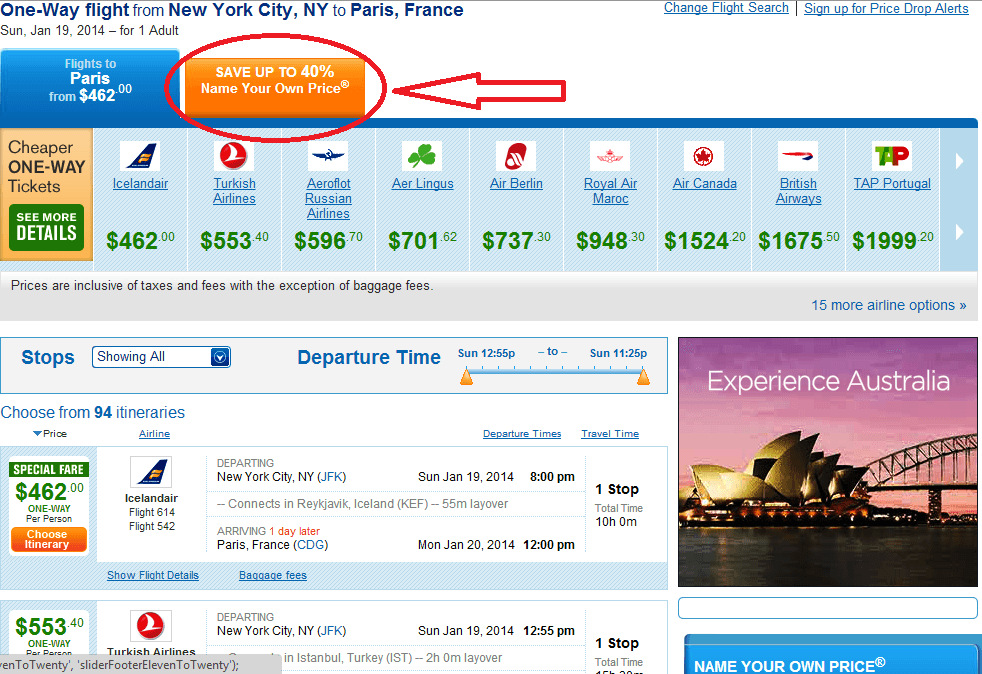Image resolution: width=982 pixels, height=674 pixels.
Task: Sort results by Airline
Action: (x=154, y=433)
